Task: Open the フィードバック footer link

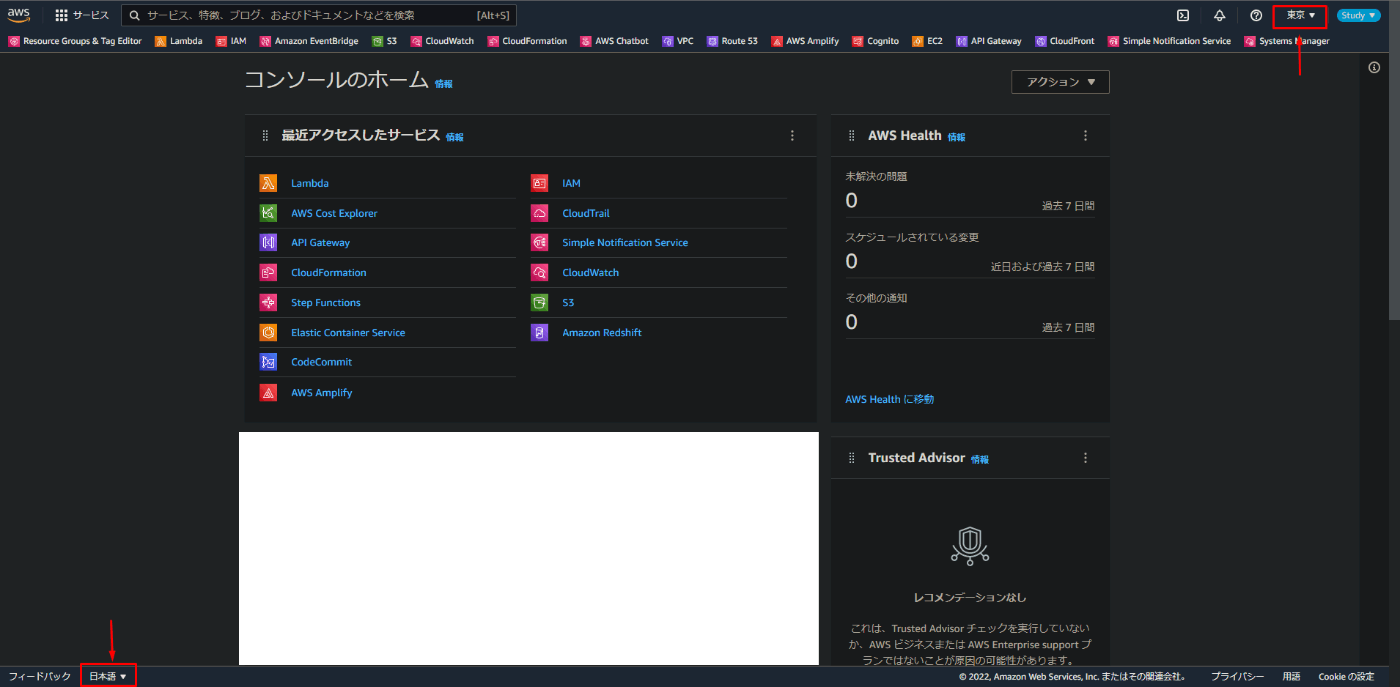Action: [x=40, y=676]
